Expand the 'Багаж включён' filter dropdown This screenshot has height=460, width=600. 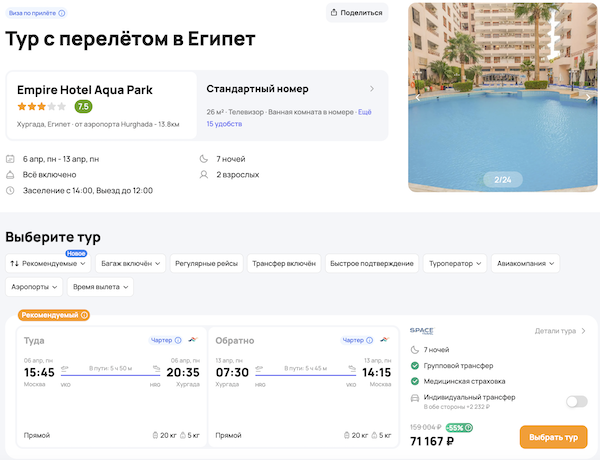(131, 263)
